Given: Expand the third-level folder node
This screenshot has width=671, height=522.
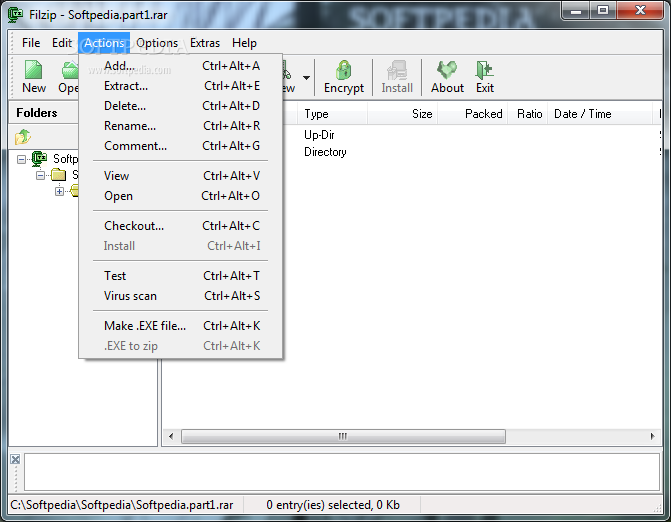Looking at the screenshot, I should (59, 191).
